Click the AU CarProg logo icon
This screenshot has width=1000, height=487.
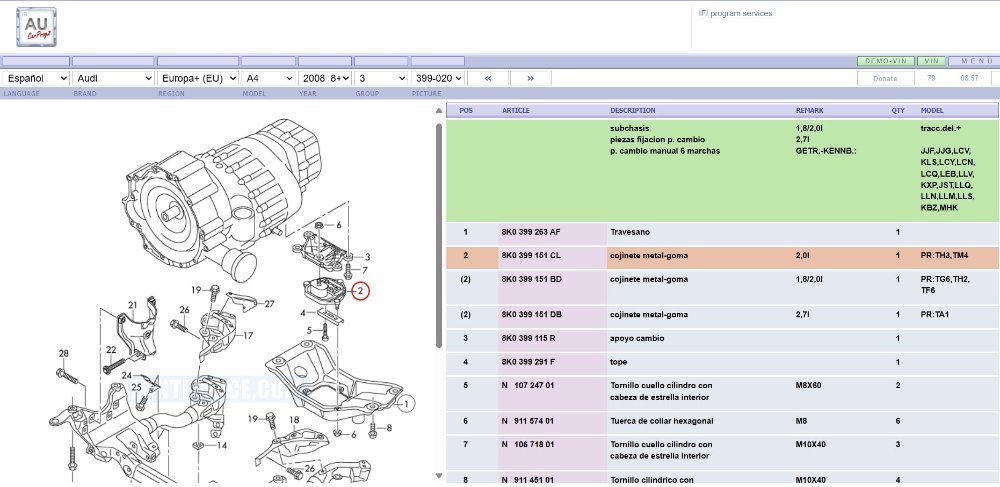[x=36, y=27]
